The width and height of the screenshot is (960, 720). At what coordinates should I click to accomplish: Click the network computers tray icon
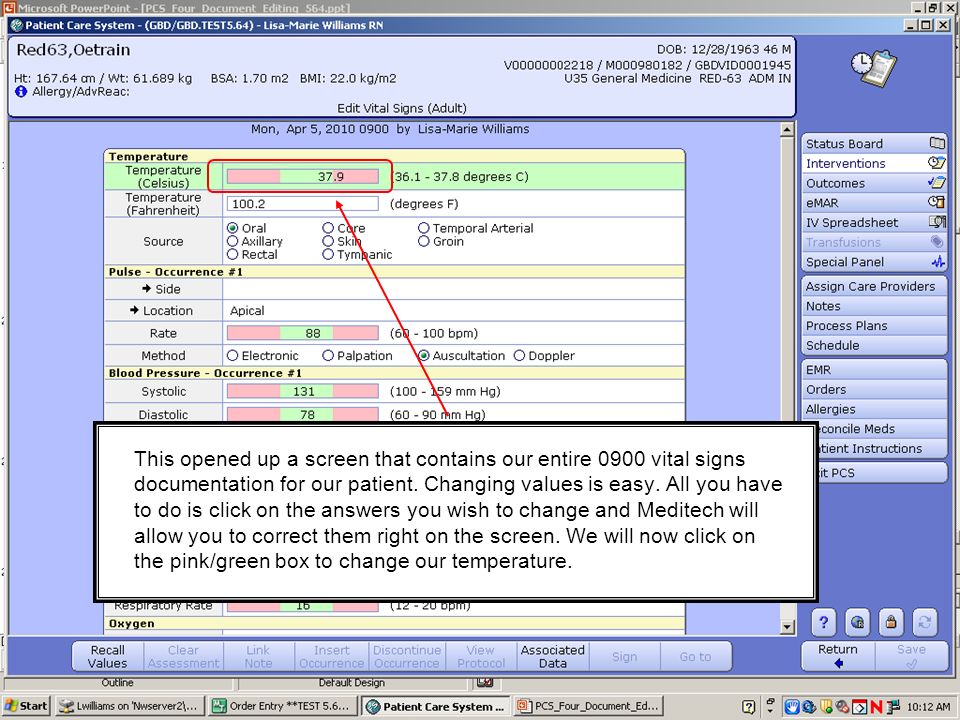point(893,706)
